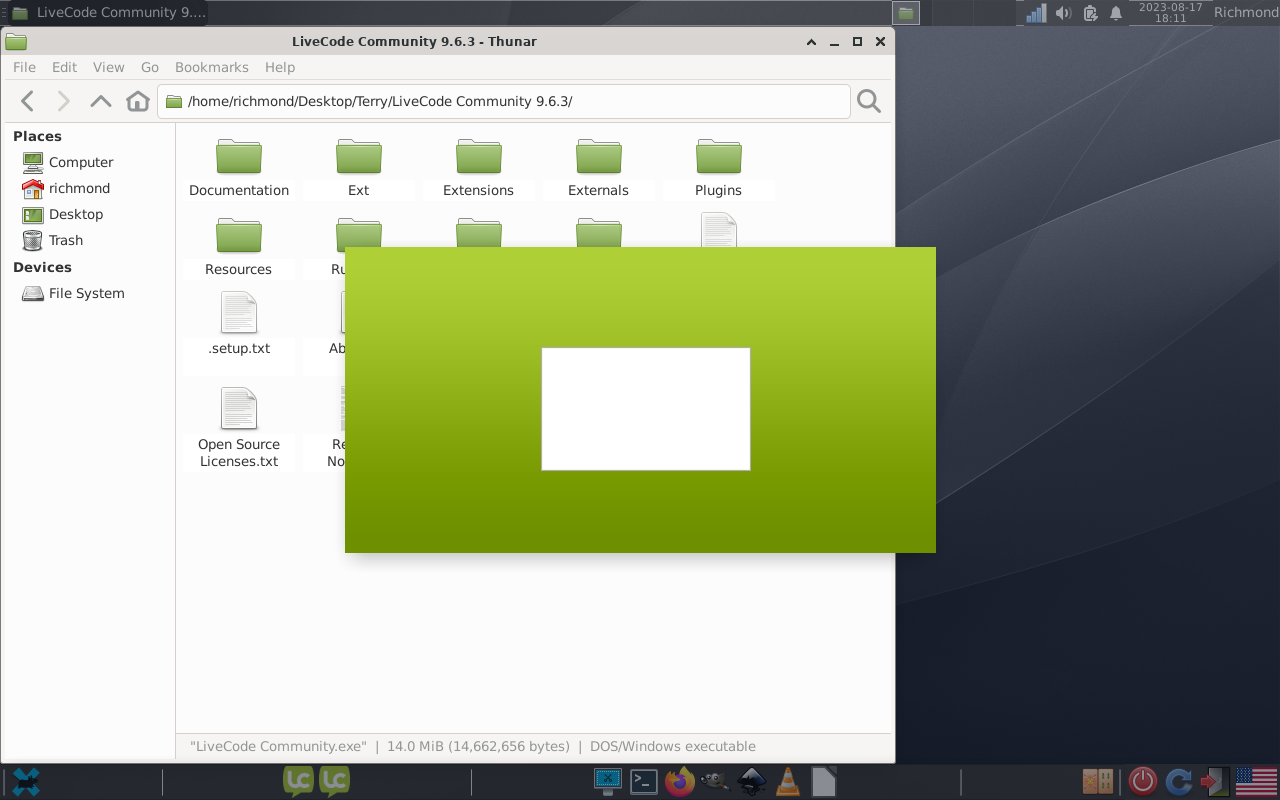
Task: Open the notifications bell
Action: (1116, 13)
